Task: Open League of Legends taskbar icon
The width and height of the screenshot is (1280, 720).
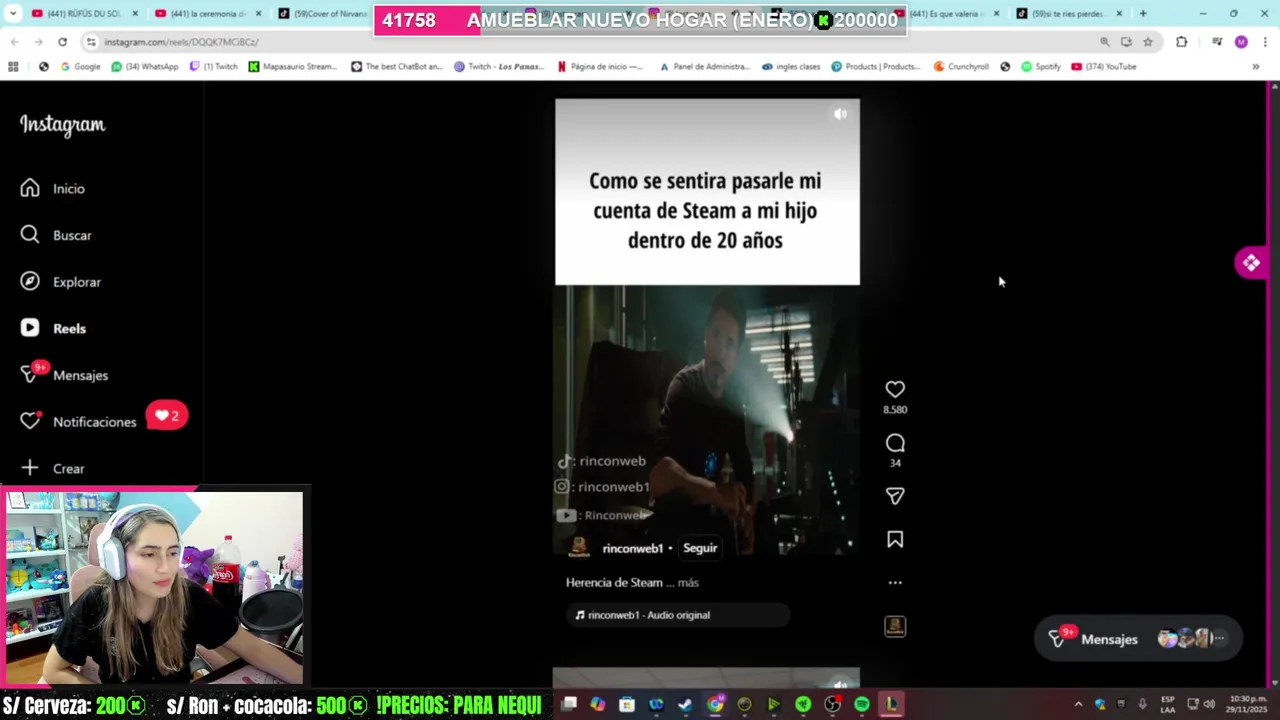Action: [x=891, y=704]
